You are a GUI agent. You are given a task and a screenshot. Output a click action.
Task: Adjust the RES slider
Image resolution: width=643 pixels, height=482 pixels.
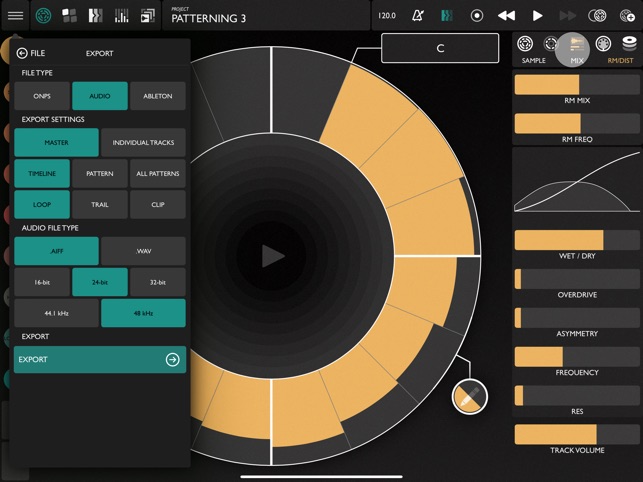click(x=577, y=395)
